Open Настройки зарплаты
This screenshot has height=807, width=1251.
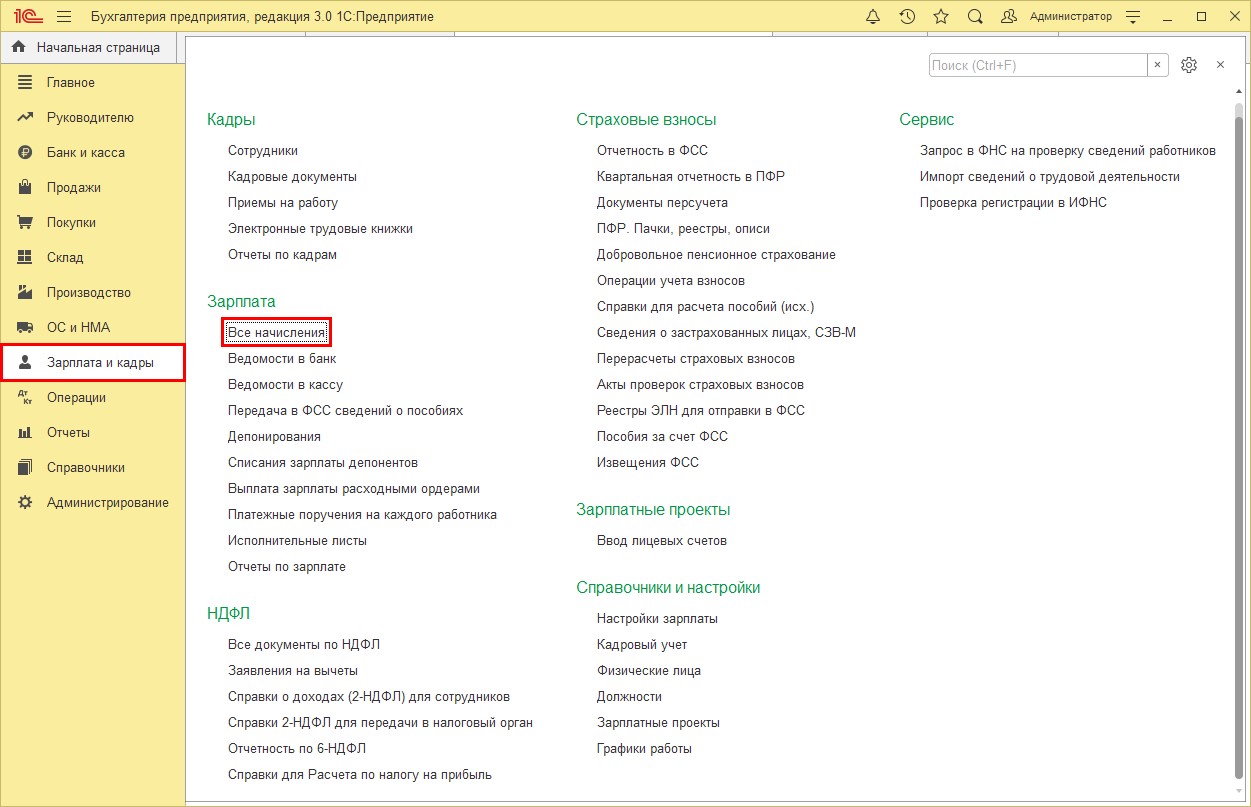click(657, 619)
